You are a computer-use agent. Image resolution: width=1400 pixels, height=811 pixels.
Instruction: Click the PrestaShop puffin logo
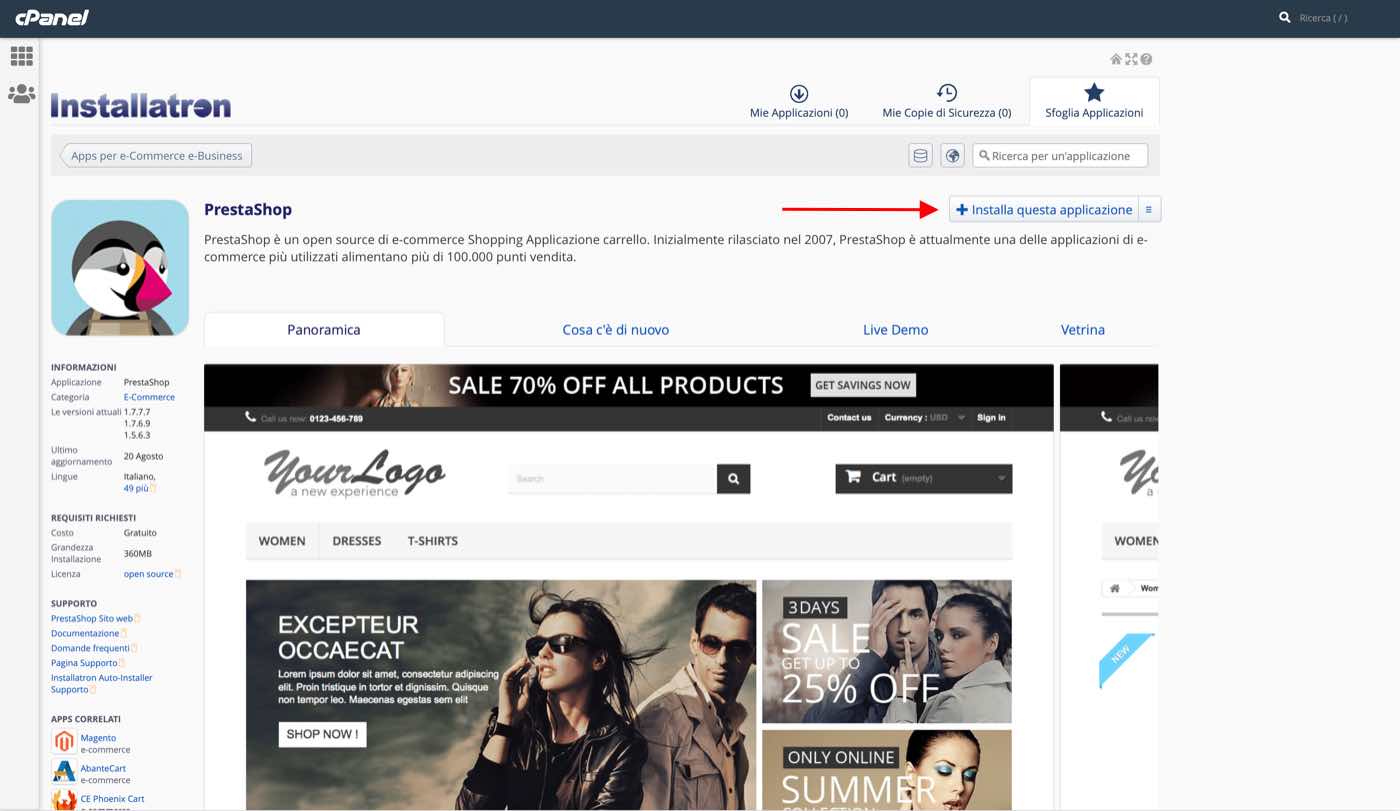coord(120,268)
